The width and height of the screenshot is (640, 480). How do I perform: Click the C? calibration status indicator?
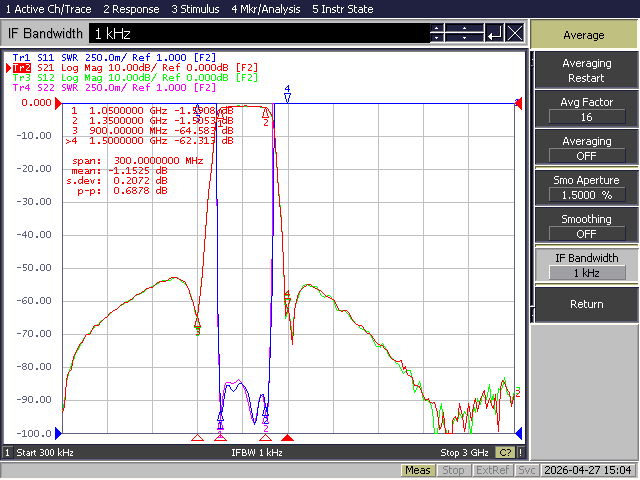pos(505,452)
